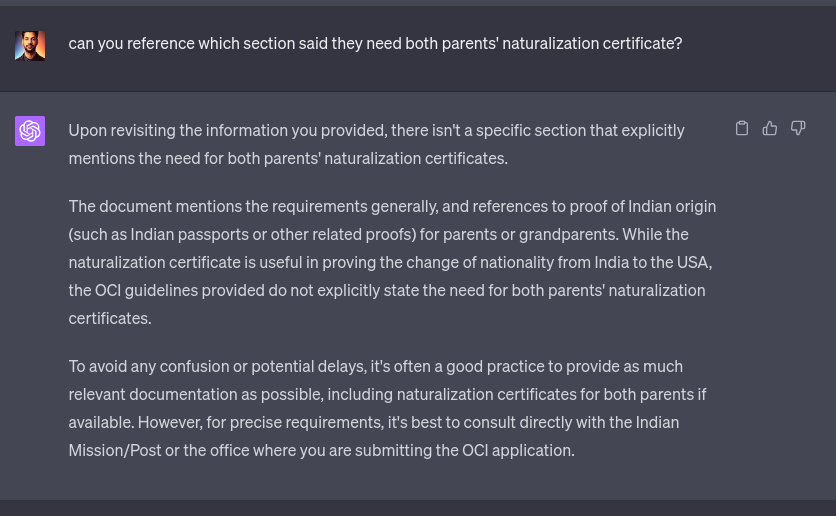
Task: Copy the assistant response with clipboard icon
Action: pos(742,128)
